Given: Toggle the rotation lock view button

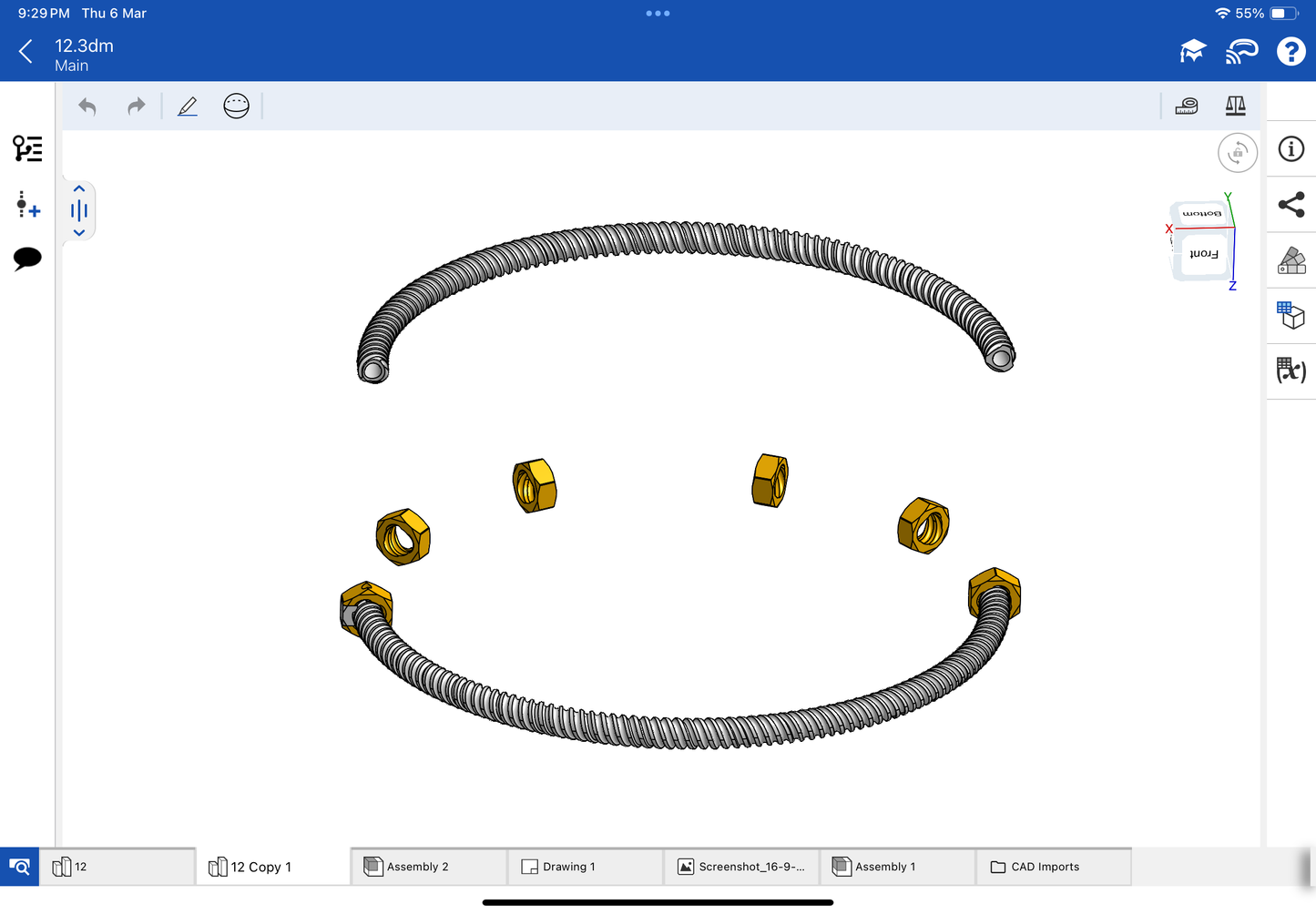Looking at the screenshot, I should (1237, 153).
